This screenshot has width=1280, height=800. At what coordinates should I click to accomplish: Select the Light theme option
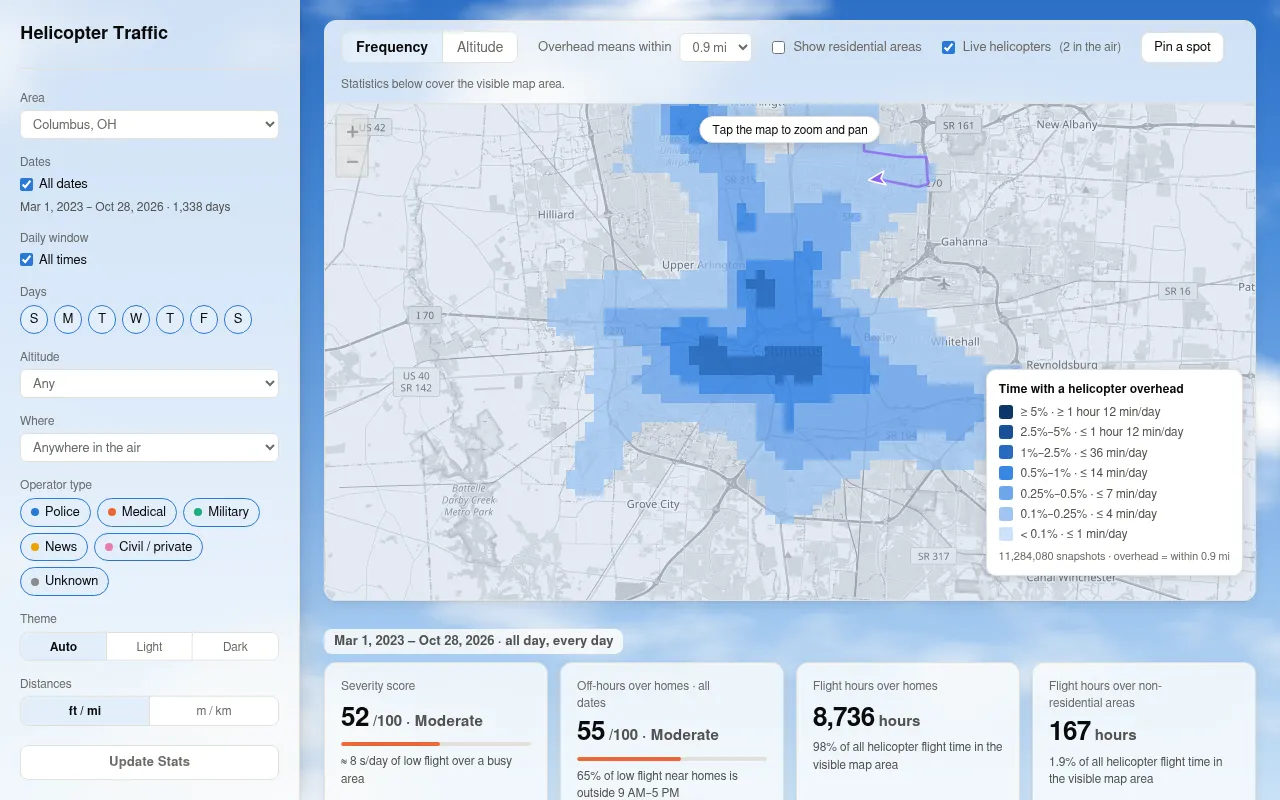coord(149,647)
